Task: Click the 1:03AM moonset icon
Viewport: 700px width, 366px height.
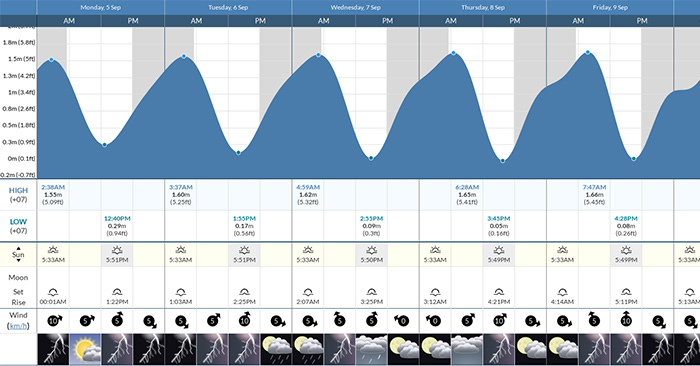Action: click(180, 293)
